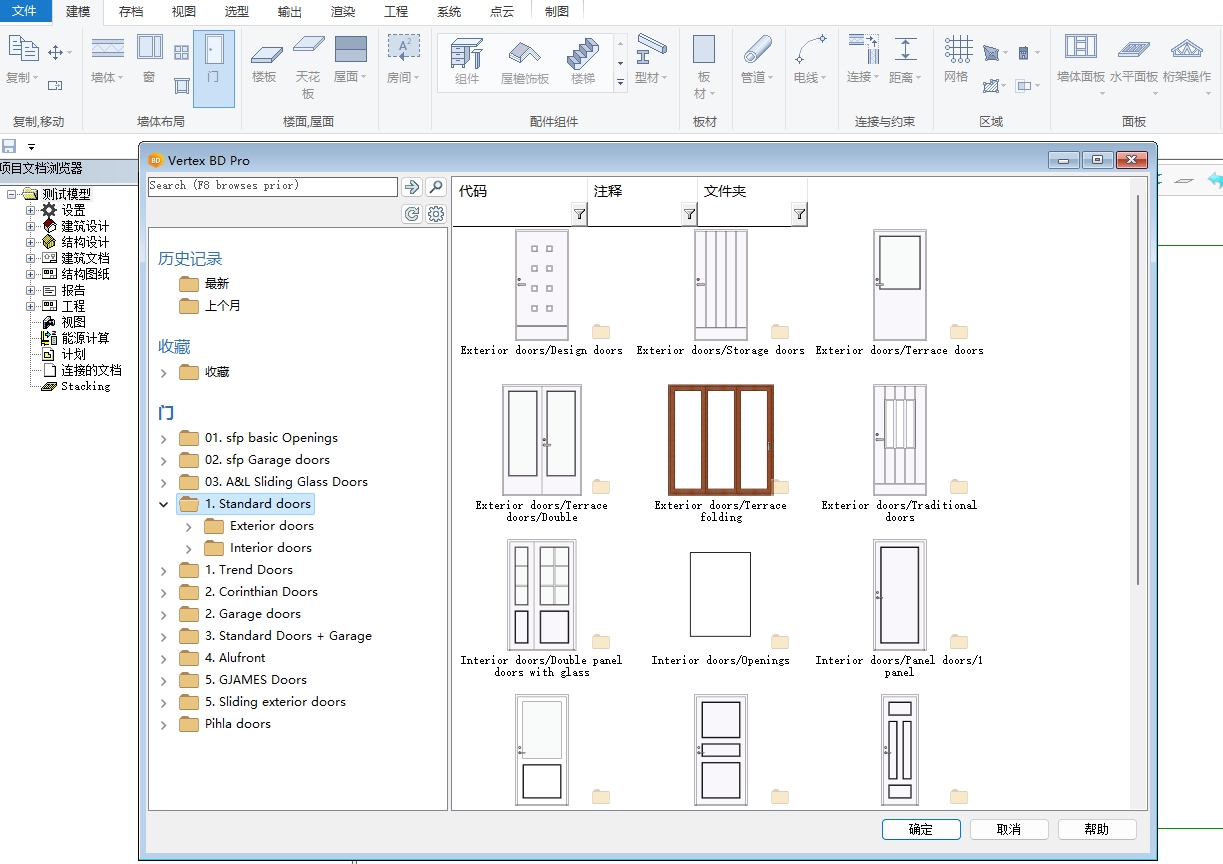Open the 注释 column filter

pos(689,214)
